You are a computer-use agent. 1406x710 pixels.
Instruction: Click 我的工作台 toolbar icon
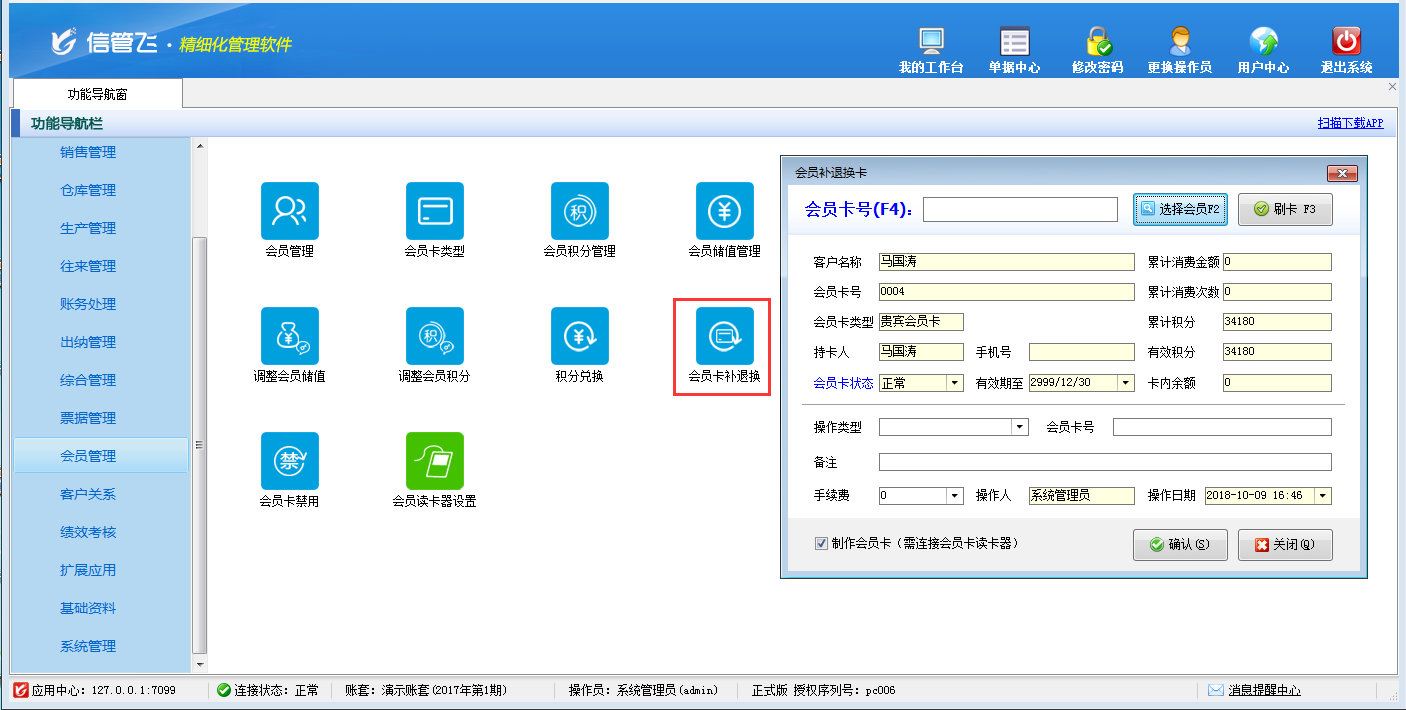tap(930, 42)
